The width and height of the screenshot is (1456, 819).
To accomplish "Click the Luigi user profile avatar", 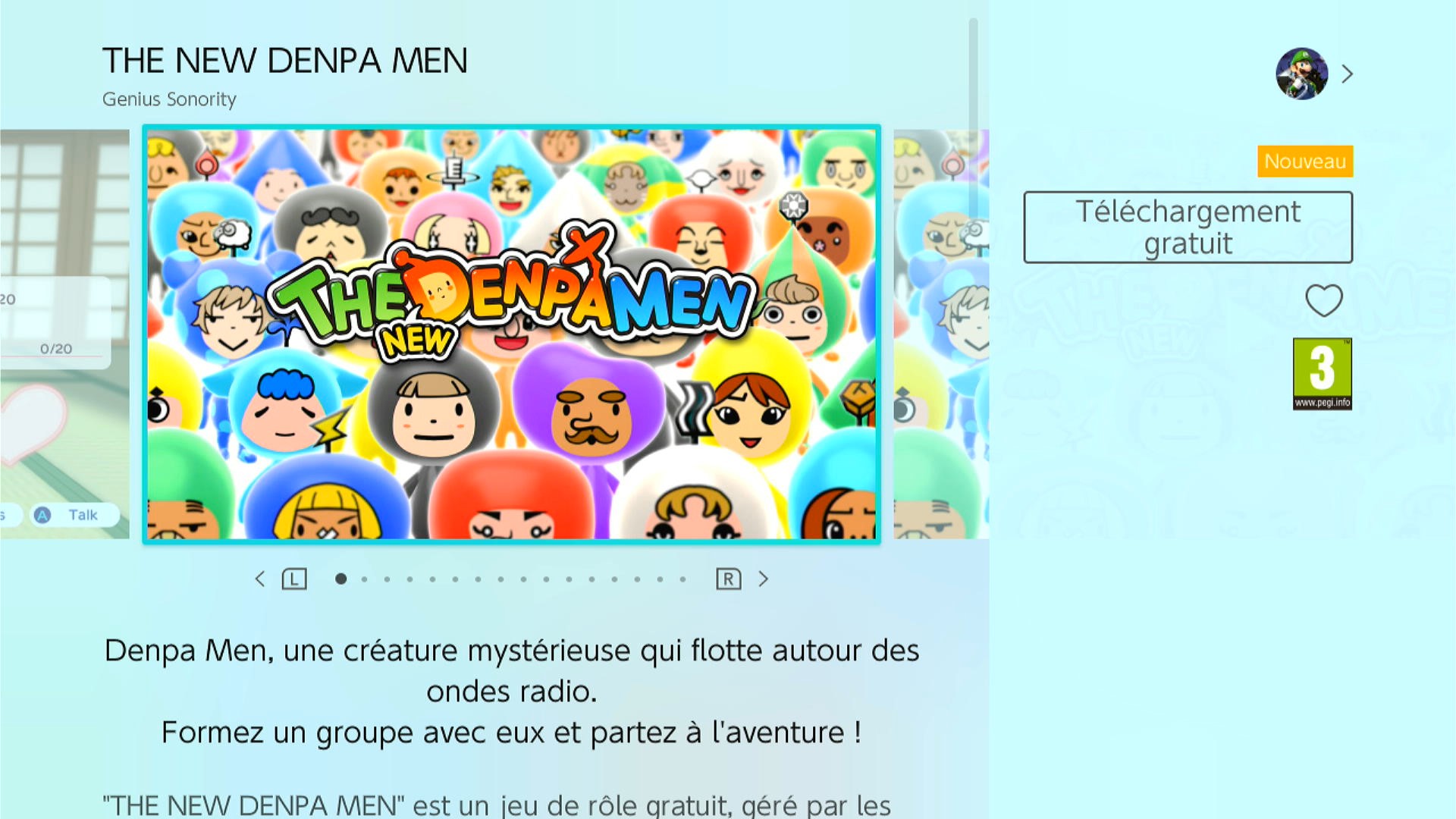I will click(x=1301, y=74).
